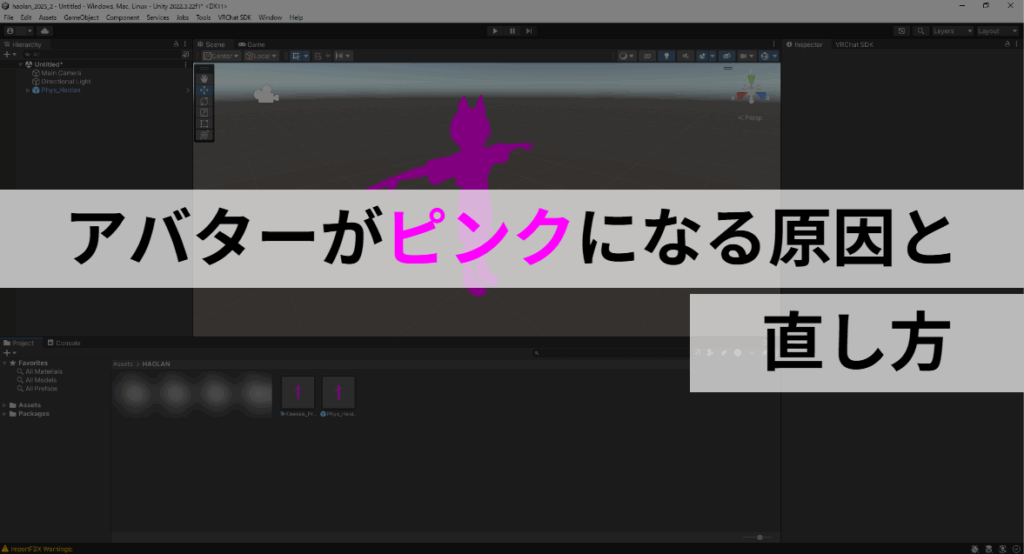Image resolution: width=1024 pixels, height=554 pixels.
Task: Open Unity cloud services button
Action: 44,31
